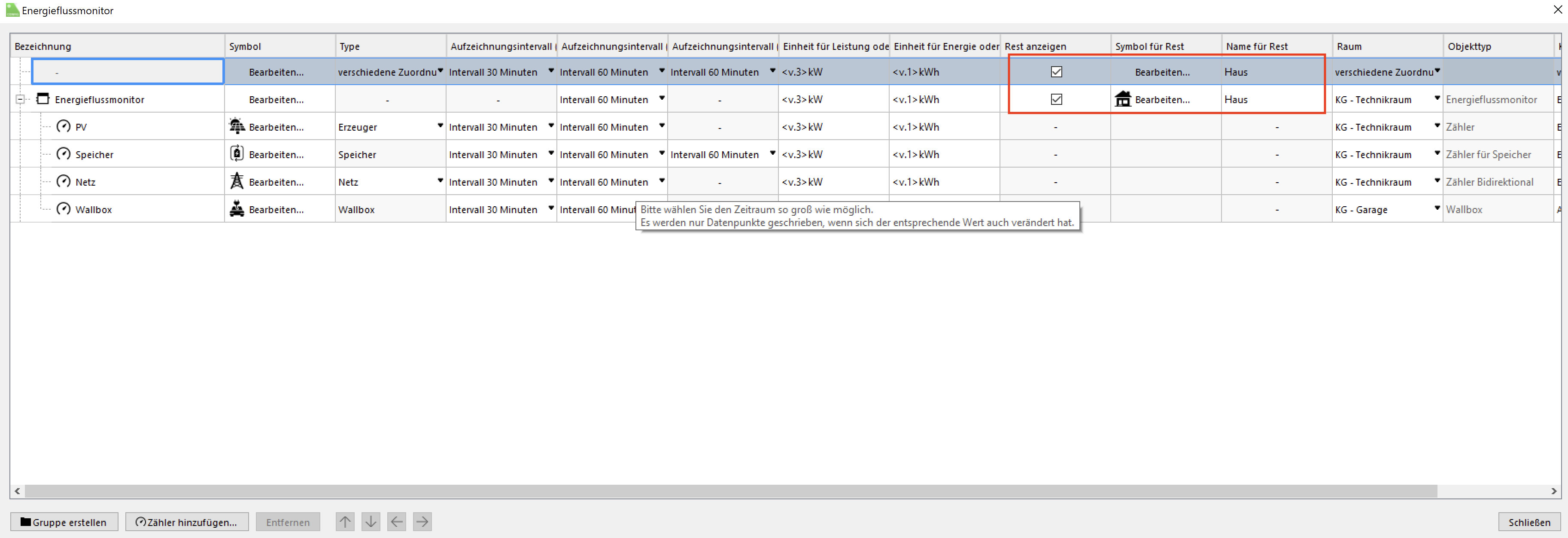This screenshot has width=1568, height=538.
Task: Click the PV solar panel symbol icon
Action: point(237,126)
